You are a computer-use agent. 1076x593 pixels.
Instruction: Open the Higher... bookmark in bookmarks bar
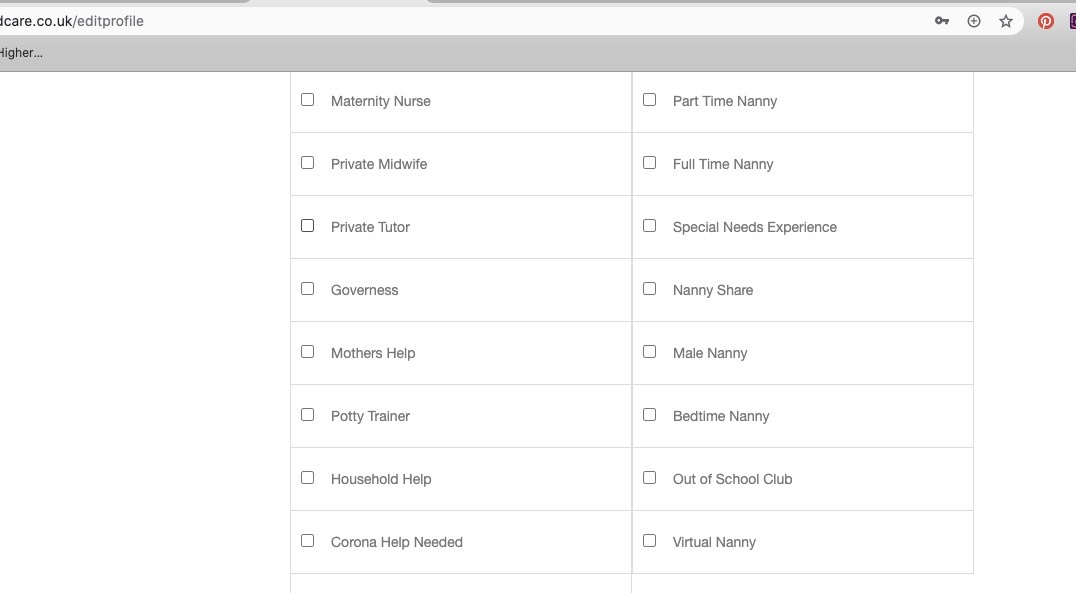[x=21, y=53]
